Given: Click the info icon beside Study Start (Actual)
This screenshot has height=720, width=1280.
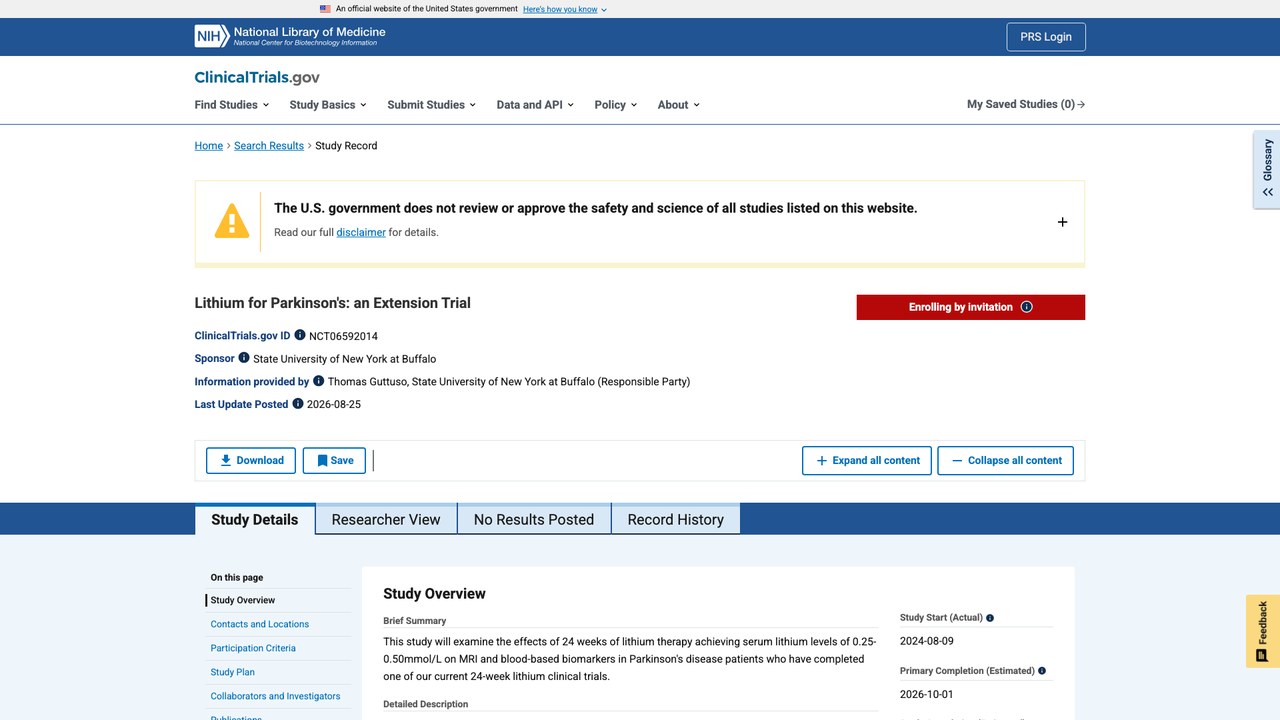Looking at the screenshot, I should click(x=990, y=618).
